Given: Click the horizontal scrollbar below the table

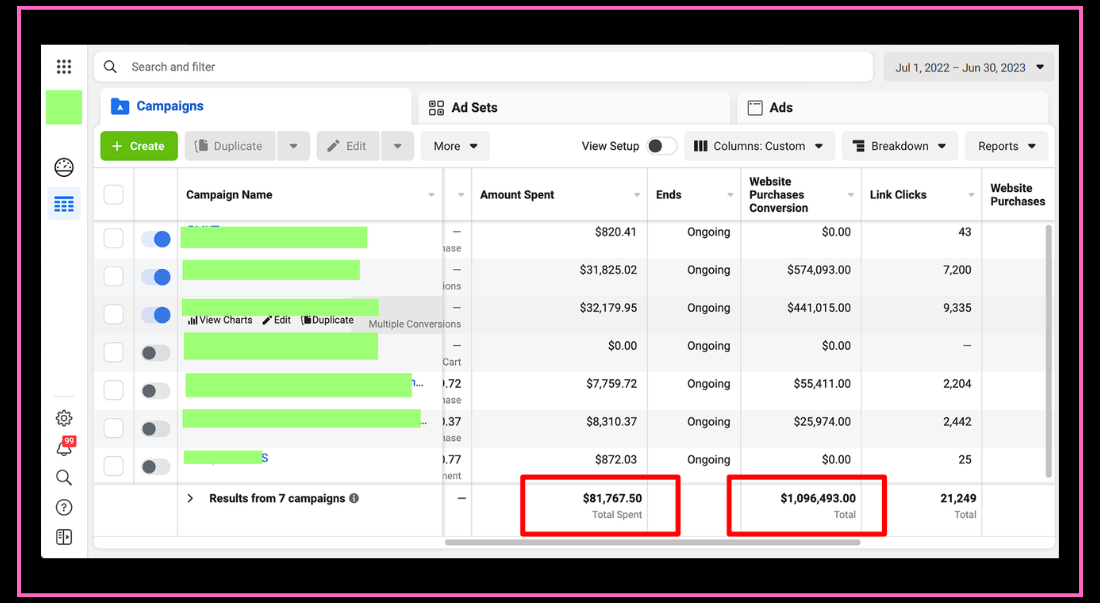Looking at the screenshot, I should click(x=652, y=542).
